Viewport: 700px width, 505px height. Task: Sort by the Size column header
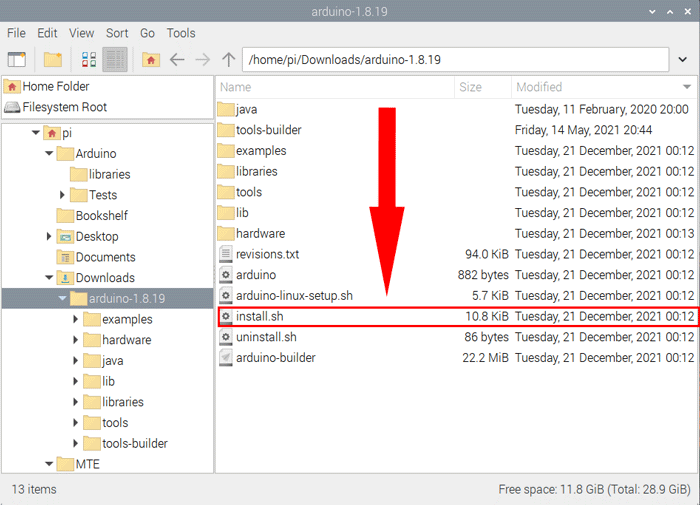(483, 87)
